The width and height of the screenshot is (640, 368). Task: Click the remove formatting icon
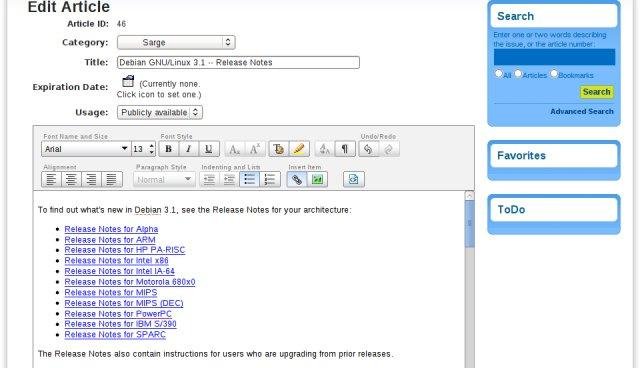pyautogui.click(x=324, y=149)
